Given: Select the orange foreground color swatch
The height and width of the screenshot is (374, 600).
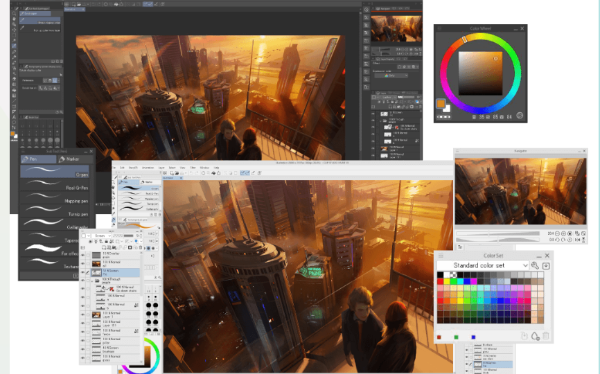Looking at the screenshot, I should (441, 103).
